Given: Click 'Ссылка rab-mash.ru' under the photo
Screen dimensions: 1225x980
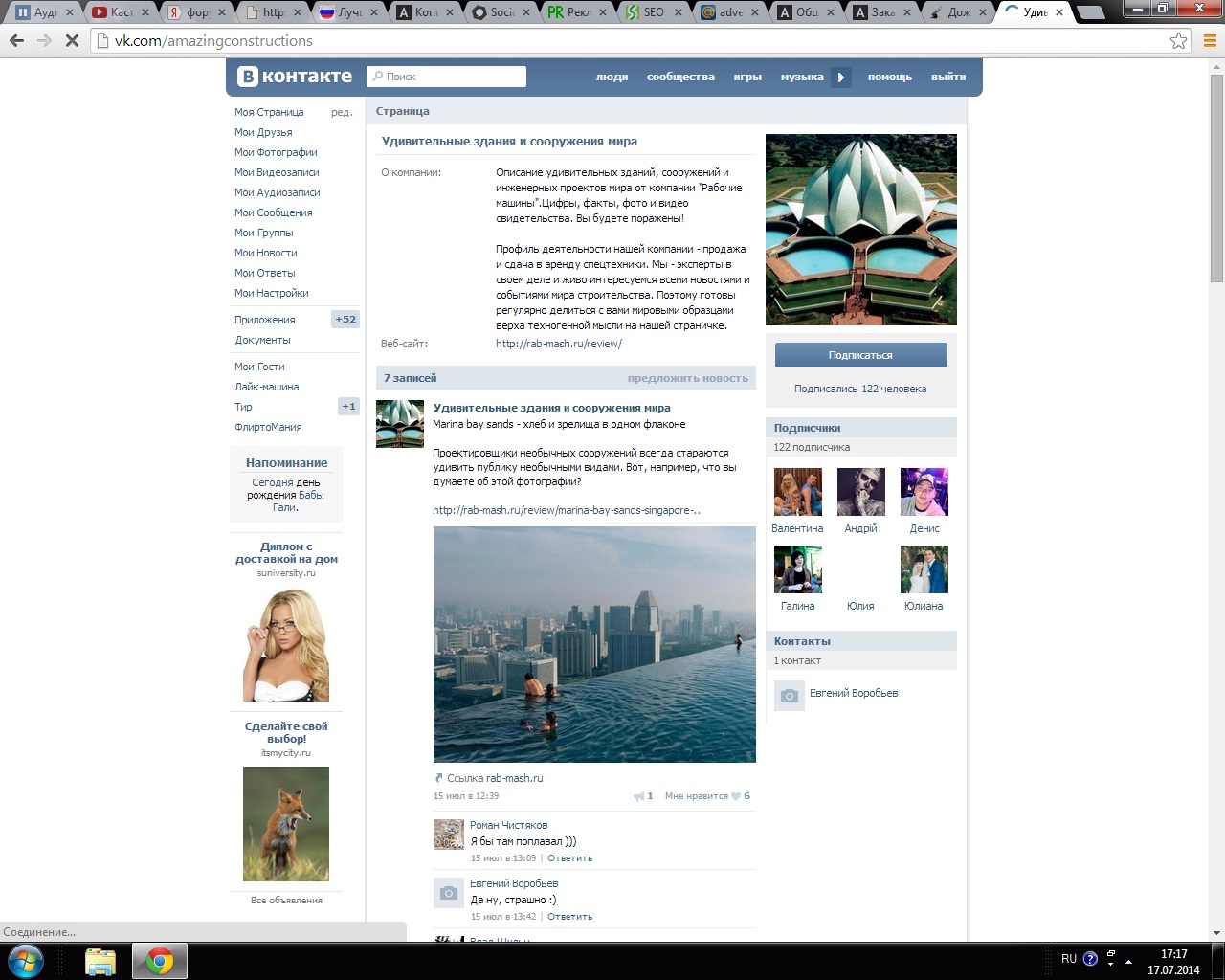Looking at the screenshot, I should [489, 778].
